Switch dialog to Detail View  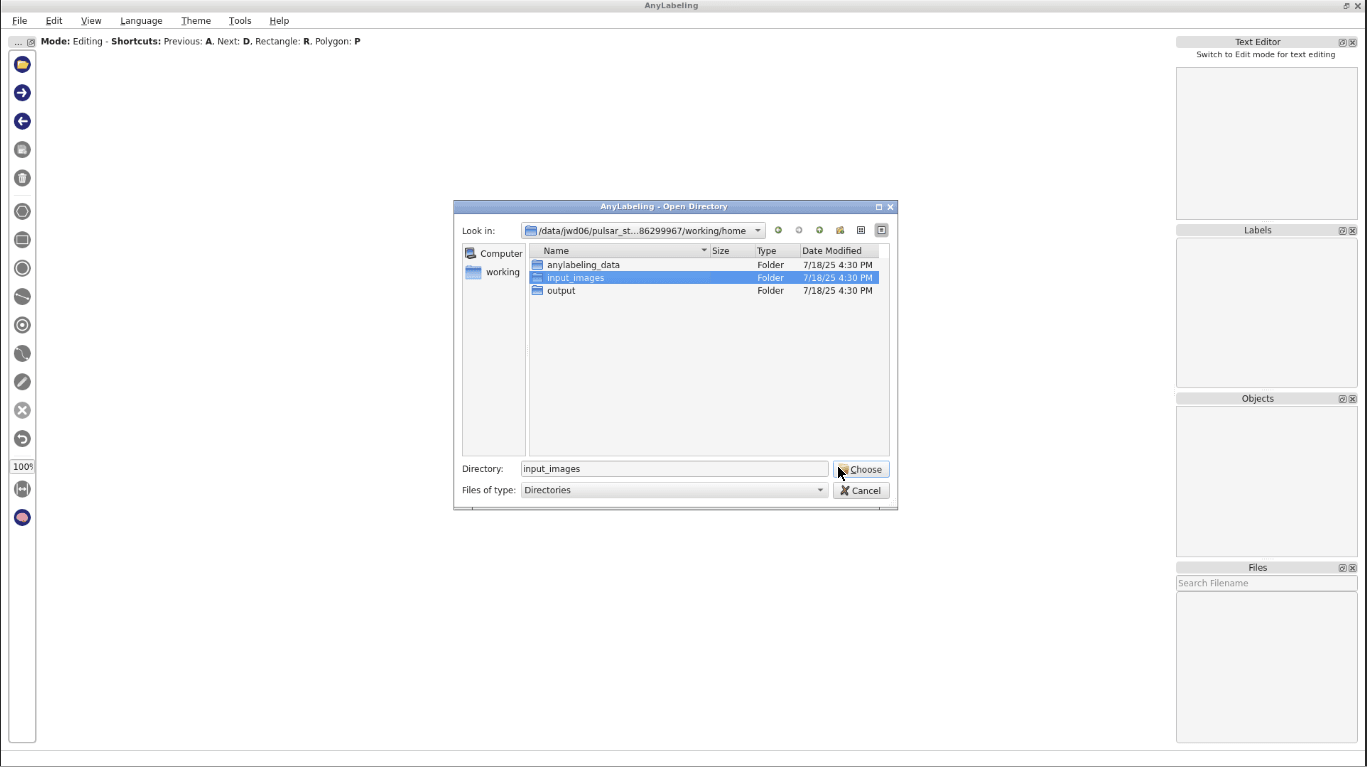[x=881, y=230]
